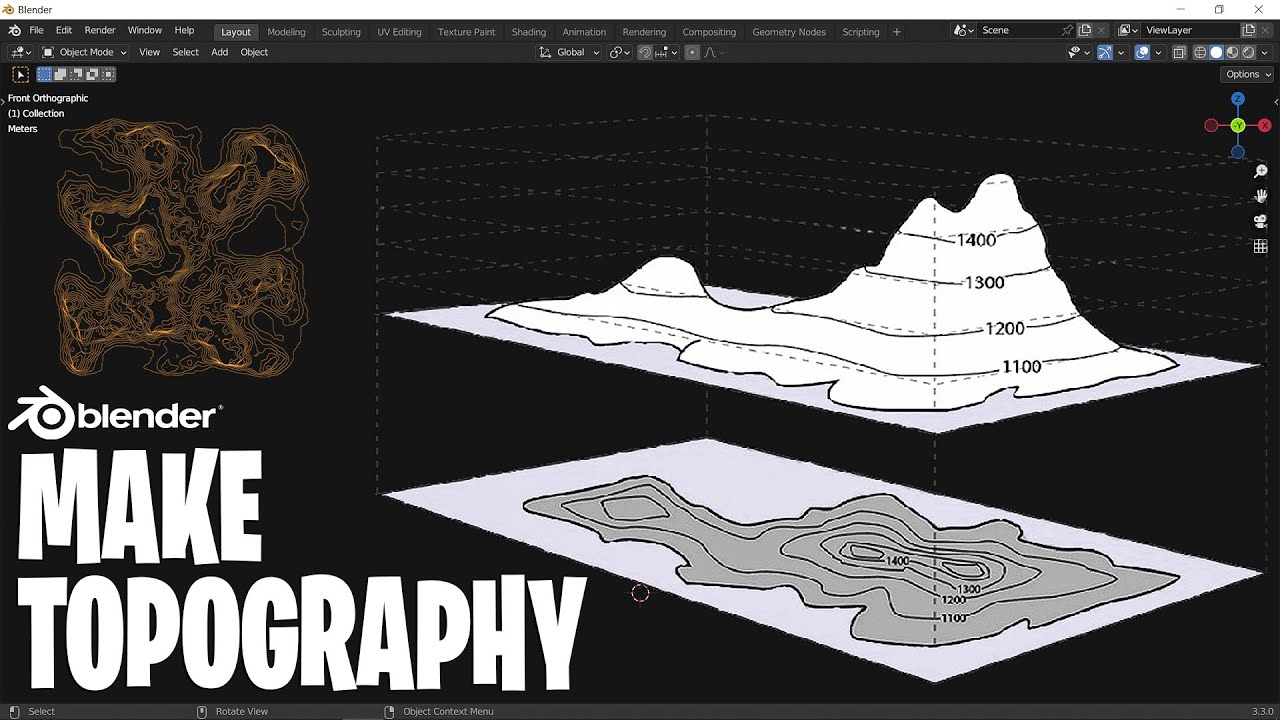Click the X axis on navigation gizmo
The width and height of the screenshot is (1280, 720).
(x=1265, y=125)
